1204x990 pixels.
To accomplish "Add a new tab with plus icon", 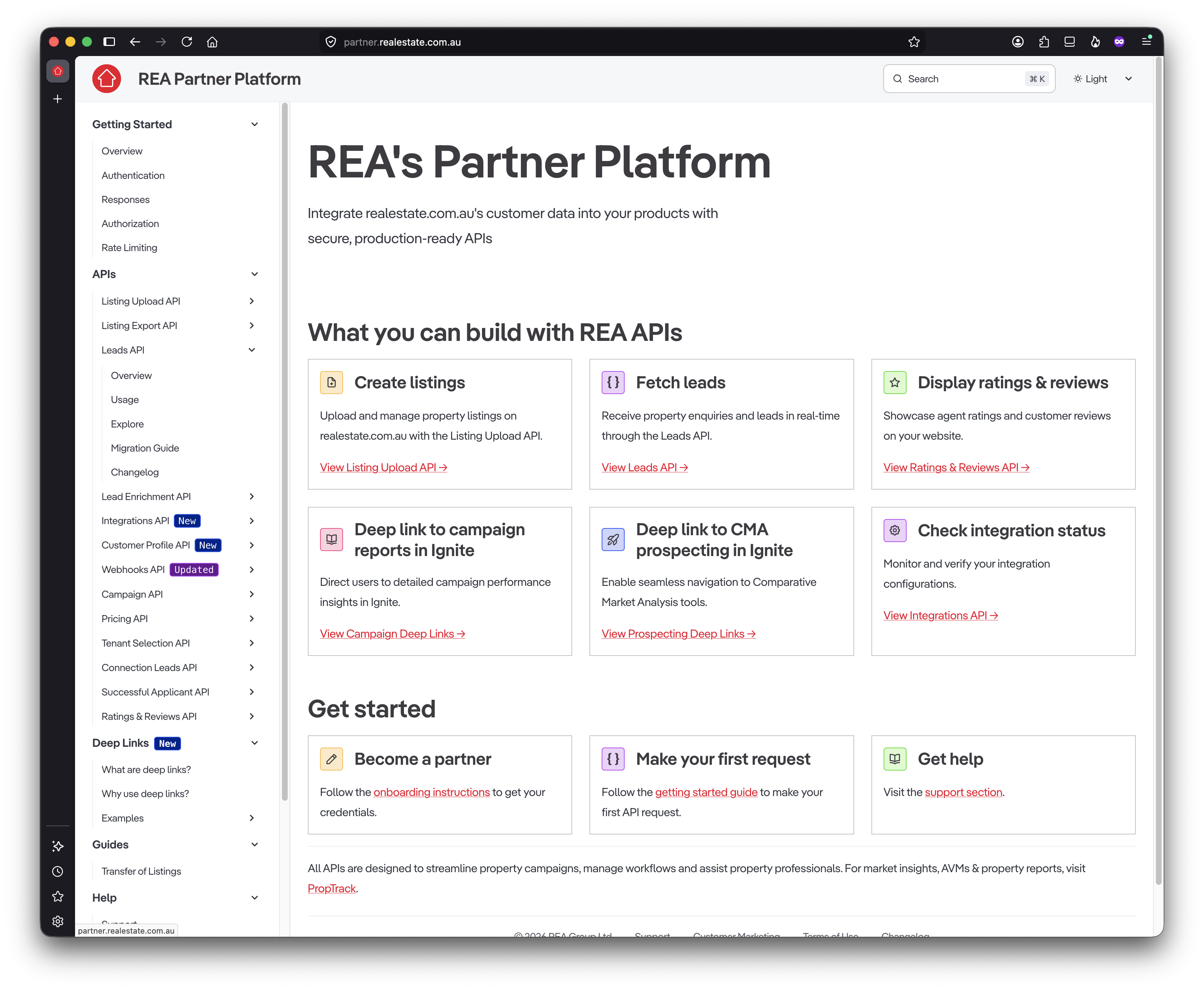I will point(57,99).
